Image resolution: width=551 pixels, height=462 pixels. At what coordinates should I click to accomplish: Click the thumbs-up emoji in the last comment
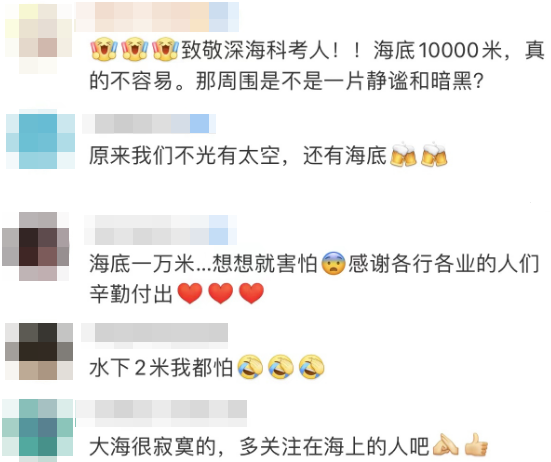point(476,445)
